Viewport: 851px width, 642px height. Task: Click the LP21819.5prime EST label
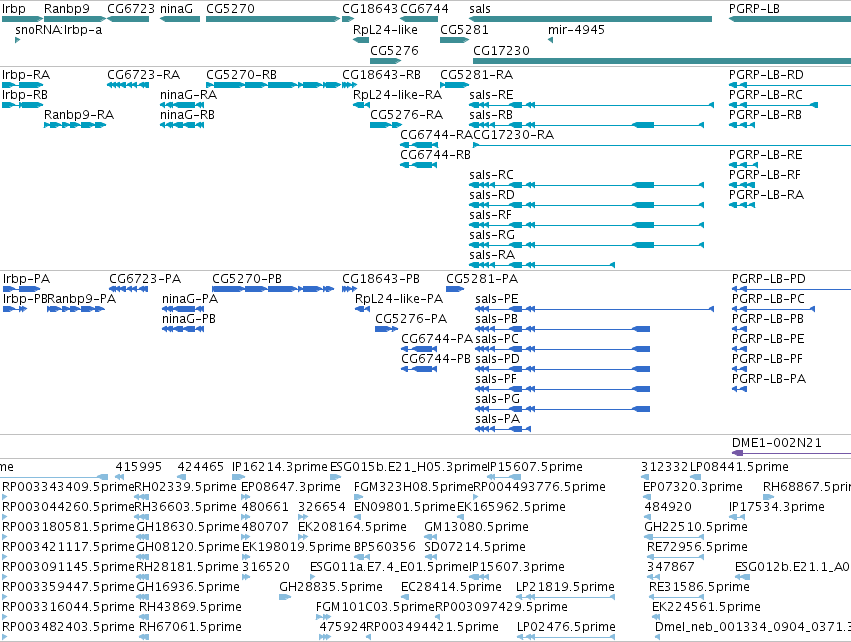[565, 587]
